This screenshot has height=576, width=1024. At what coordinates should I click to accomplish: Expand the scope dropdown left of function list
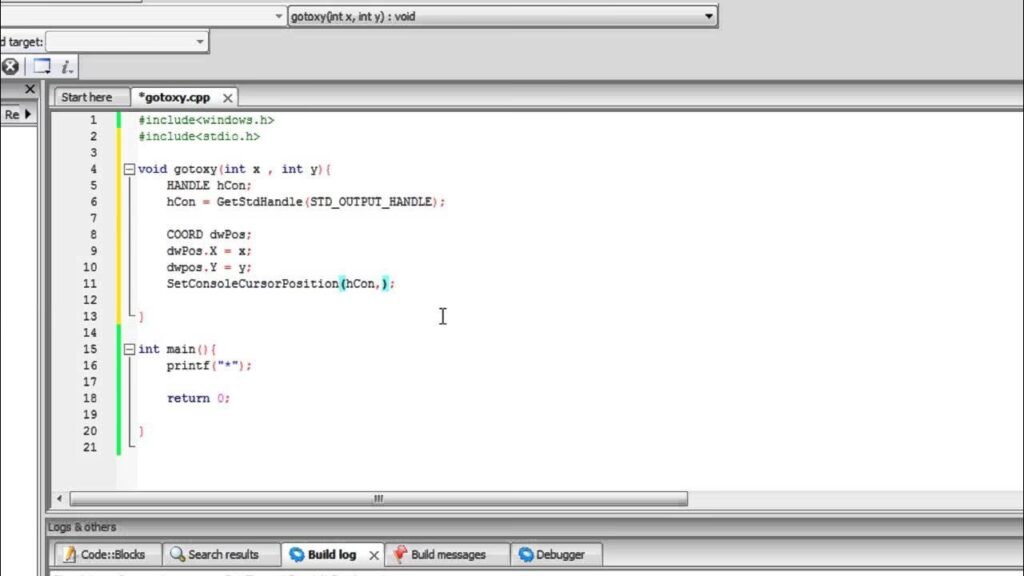pos(279,16)
